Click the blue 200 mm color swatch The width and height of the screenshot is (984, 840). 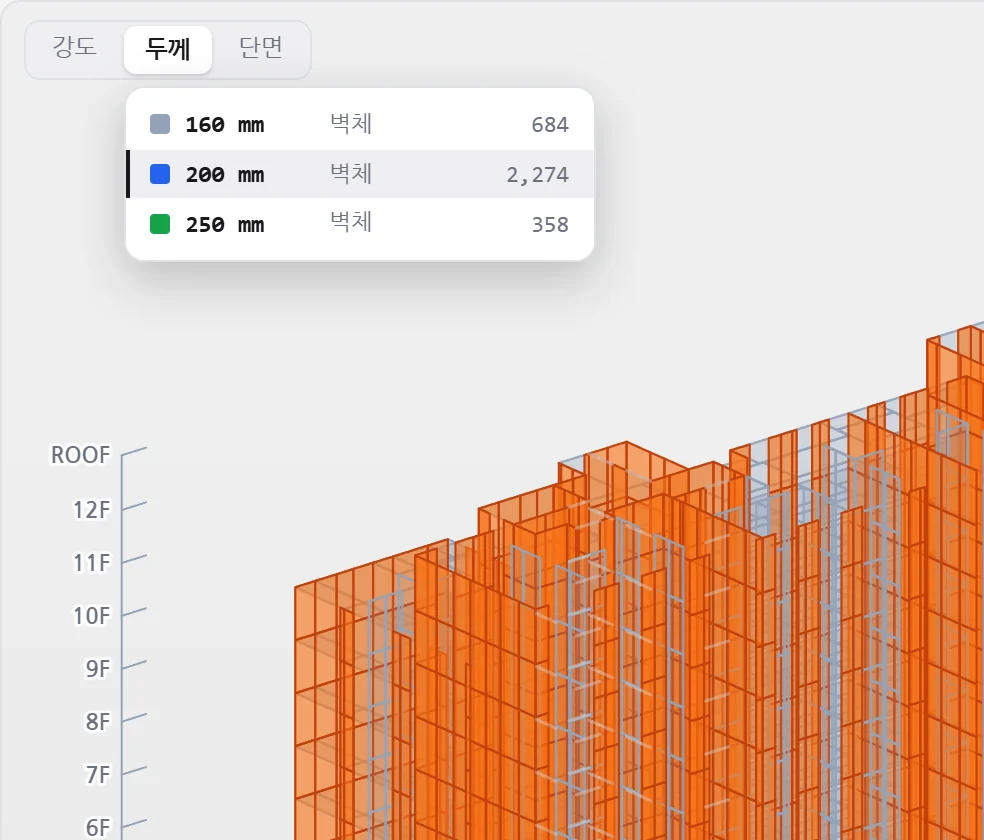[x=160, y=174]
